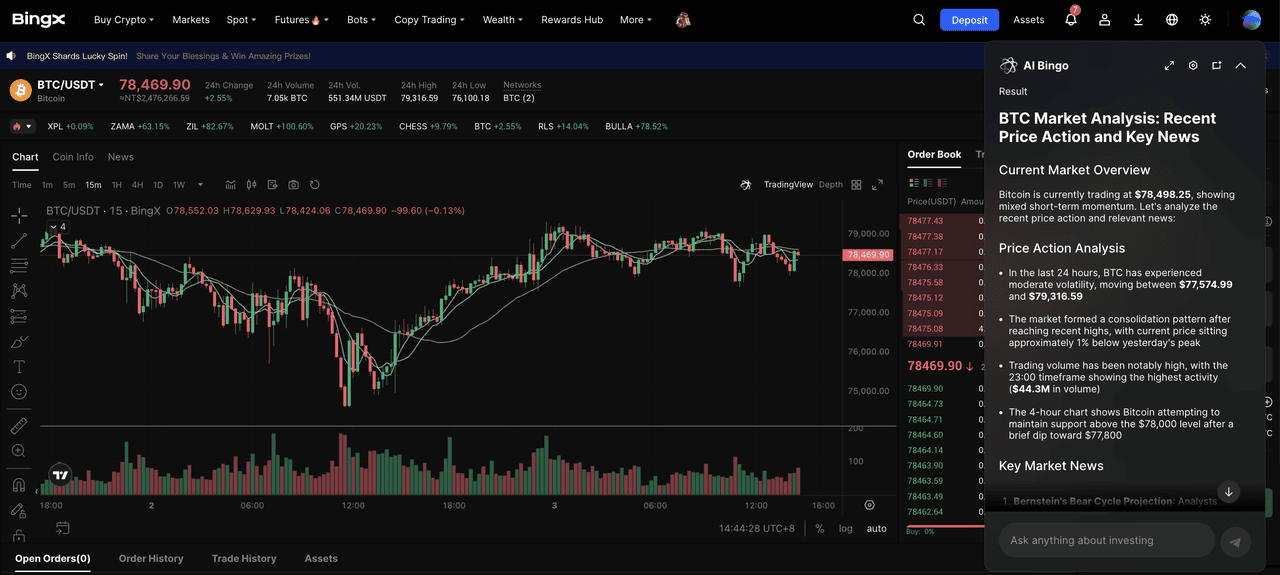Expand more time interval options
The width and height of the screenshot is (1280, 575).
click(201, 185)
